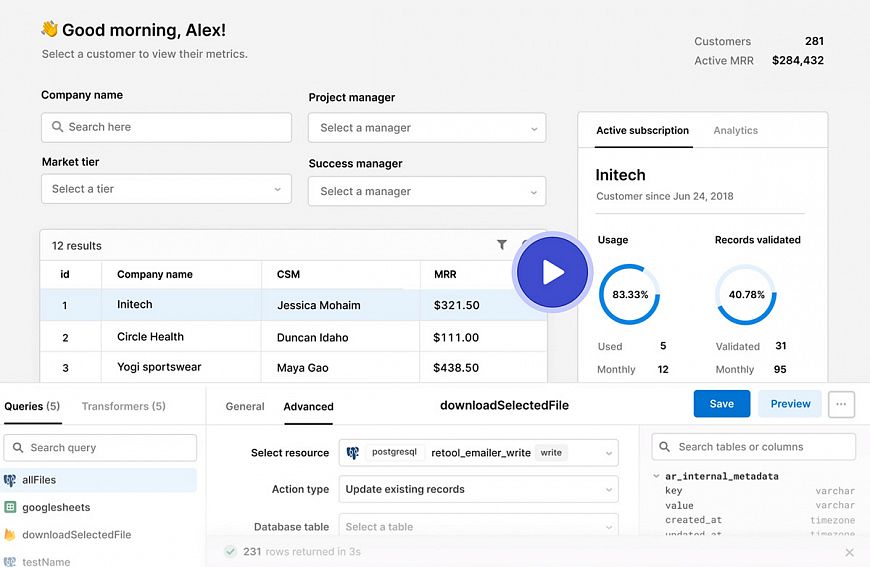
Task: Open the General query tab
Action: click(245, 406)
